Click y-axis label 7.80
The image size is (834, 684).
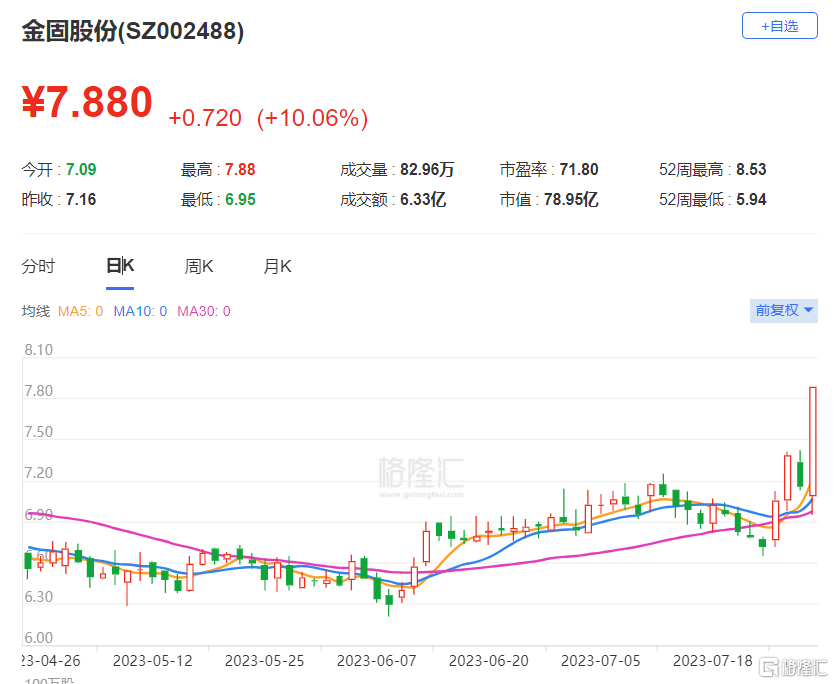point(39,391)
